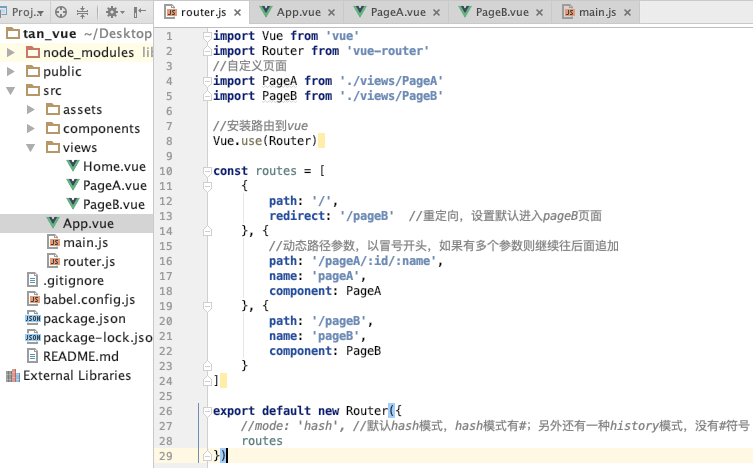Collapse the views folder
Image resolution: width=753 pixels, height=468 pixels.
pos(30,148)
